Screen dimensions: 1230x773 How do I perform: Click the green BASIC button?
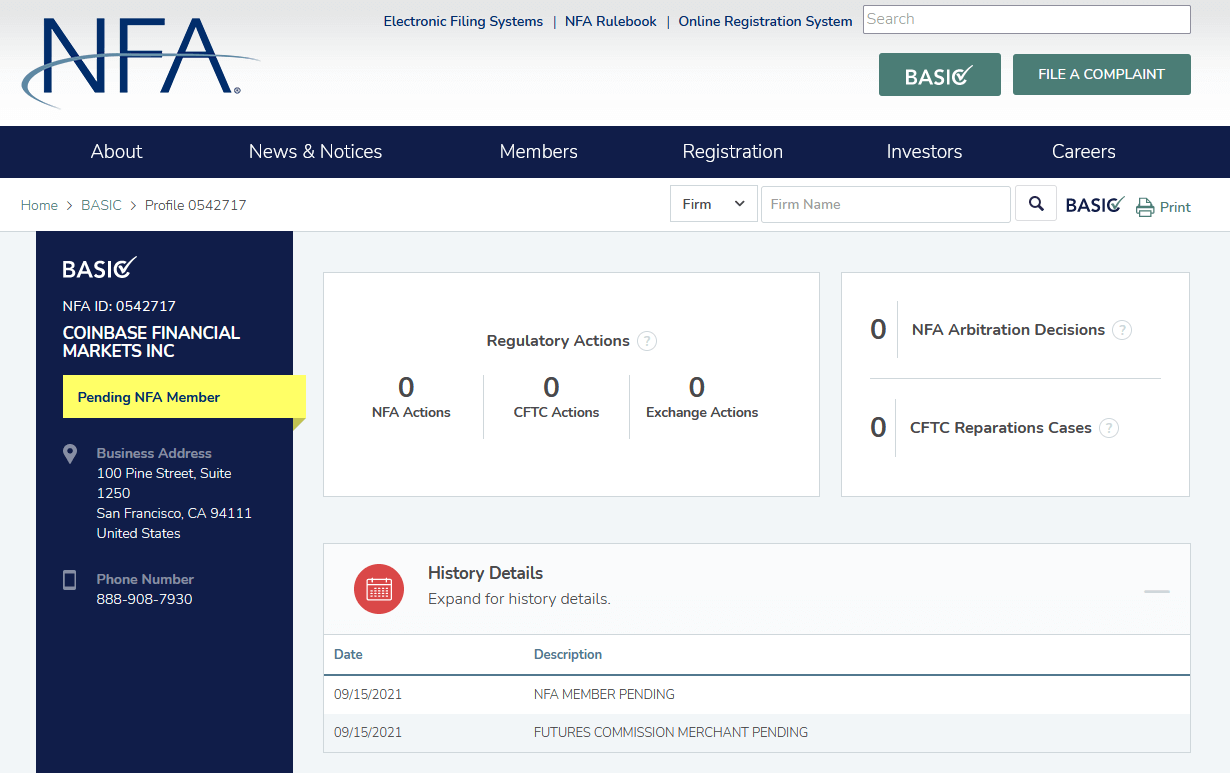[x=939, y=74]
